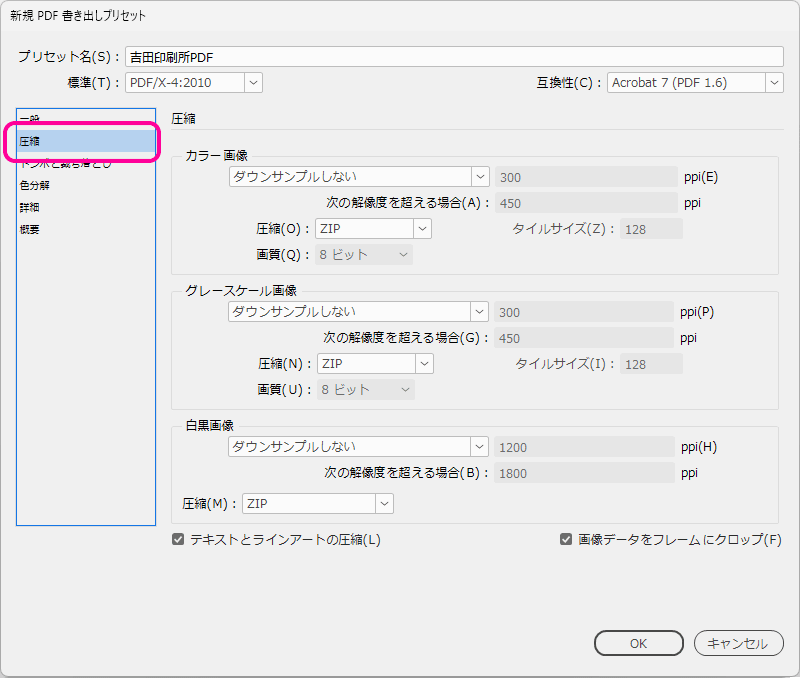Confirm the preset with the OK button
The image size is (800, 678).
(638, 643)
